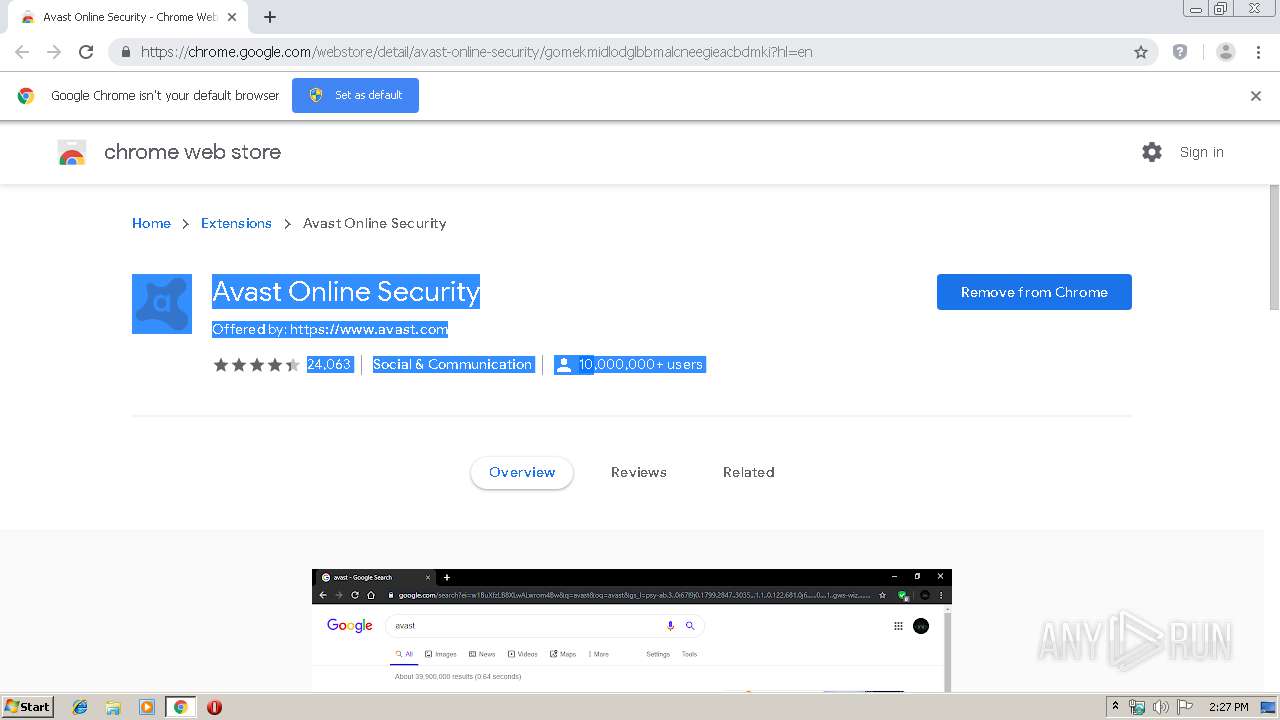The image size is (1280, 720).
Task: Go to Home breadcrumb link
Action: tap(151, 223)
